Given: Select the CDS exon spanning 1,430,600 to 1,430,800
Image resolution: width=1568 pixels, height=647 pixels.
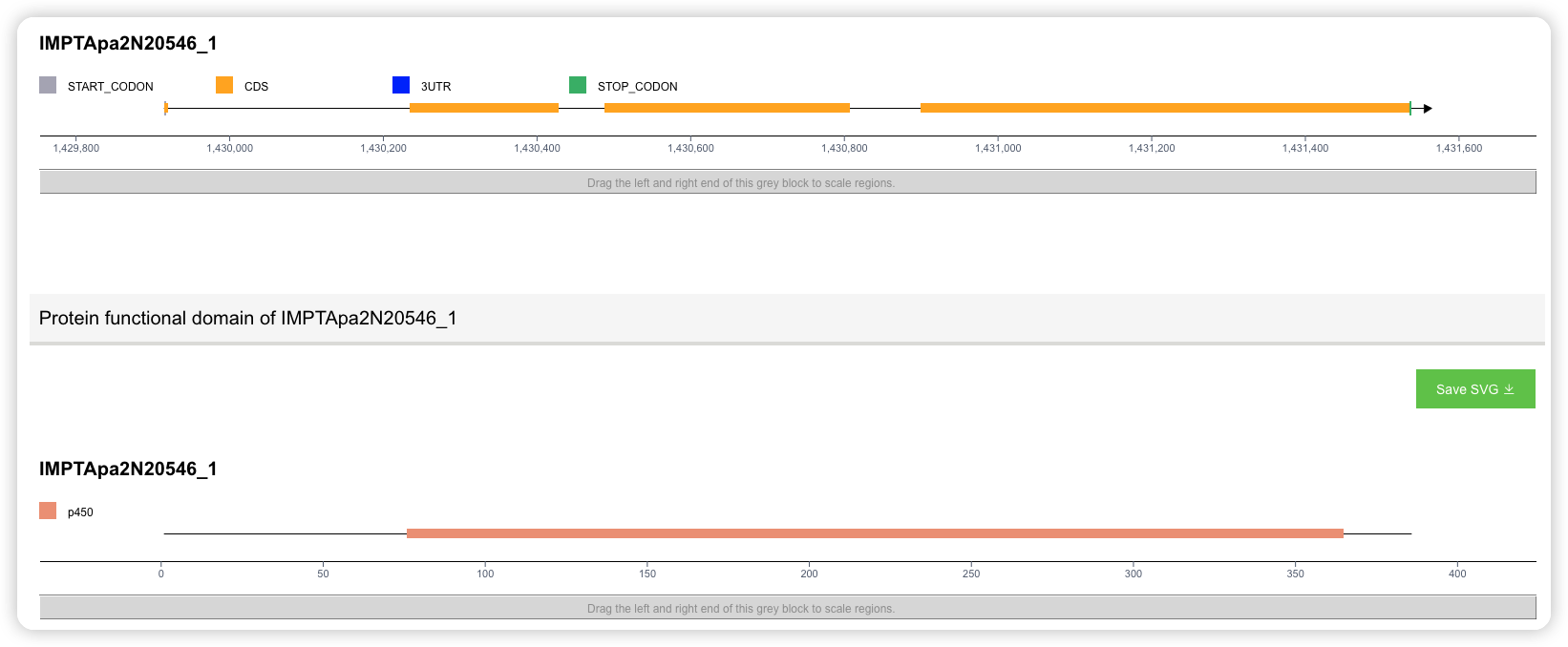Looking at the screenshot, I should point(727,108).
